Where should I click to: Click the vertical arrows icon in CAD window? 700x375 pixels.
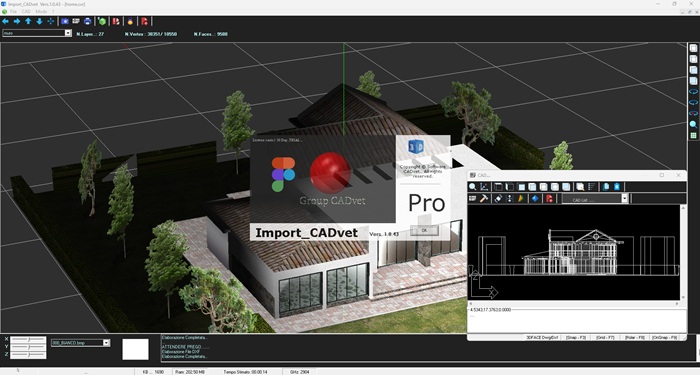[x=509, y=198]
